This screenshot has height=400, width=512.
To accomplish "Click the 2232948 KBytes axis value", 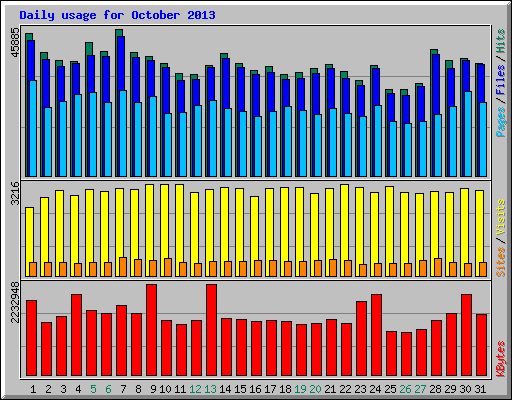I will [x=15, y=303].
